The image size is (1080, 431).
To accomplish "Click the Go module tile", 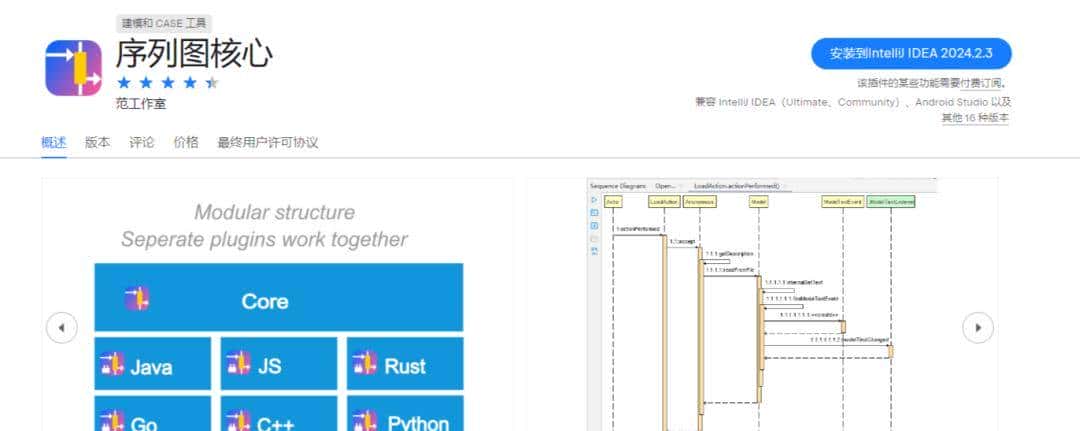I will [x=153, y=413].
